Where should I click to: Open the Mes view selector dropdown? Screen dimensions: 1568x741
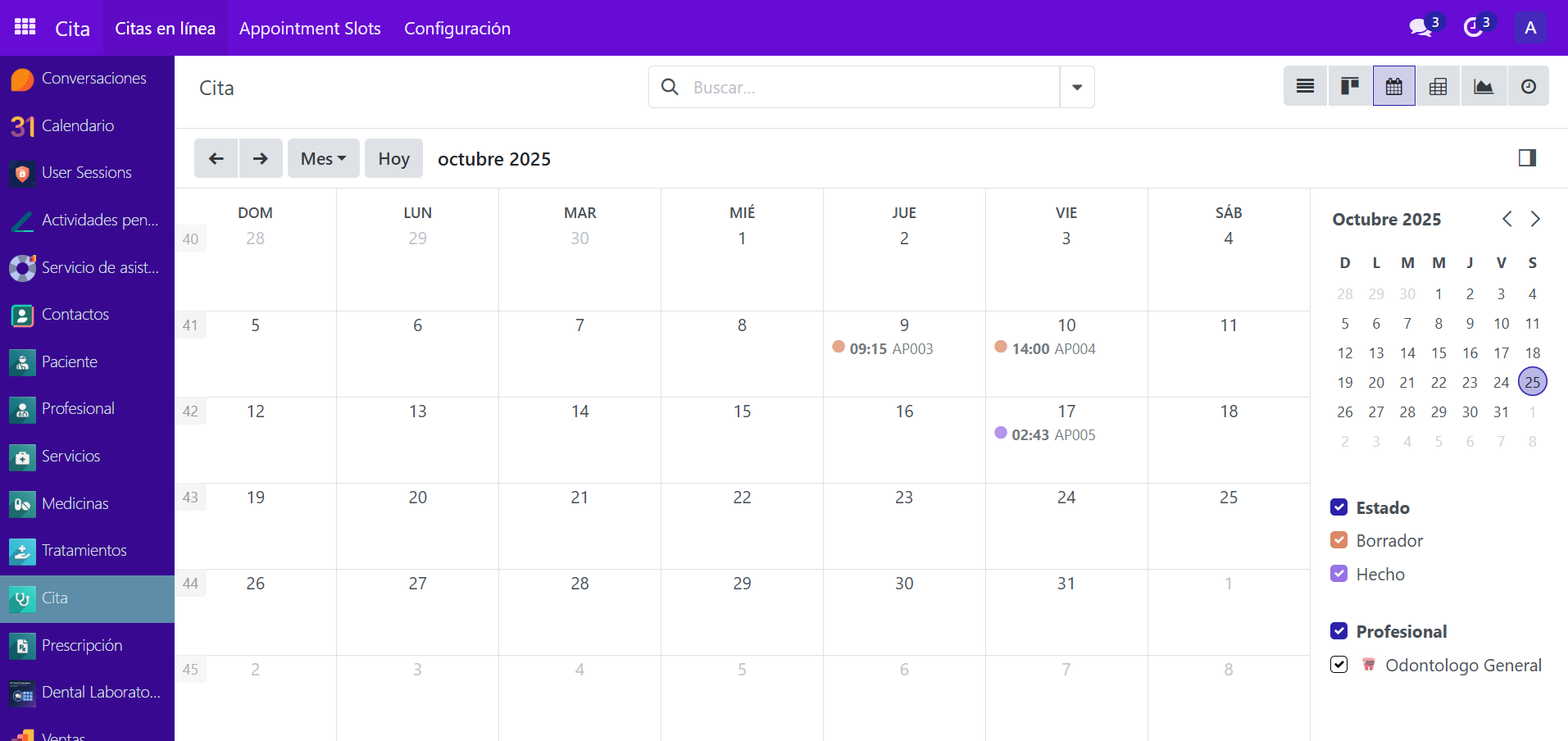[x=322, y=158]
